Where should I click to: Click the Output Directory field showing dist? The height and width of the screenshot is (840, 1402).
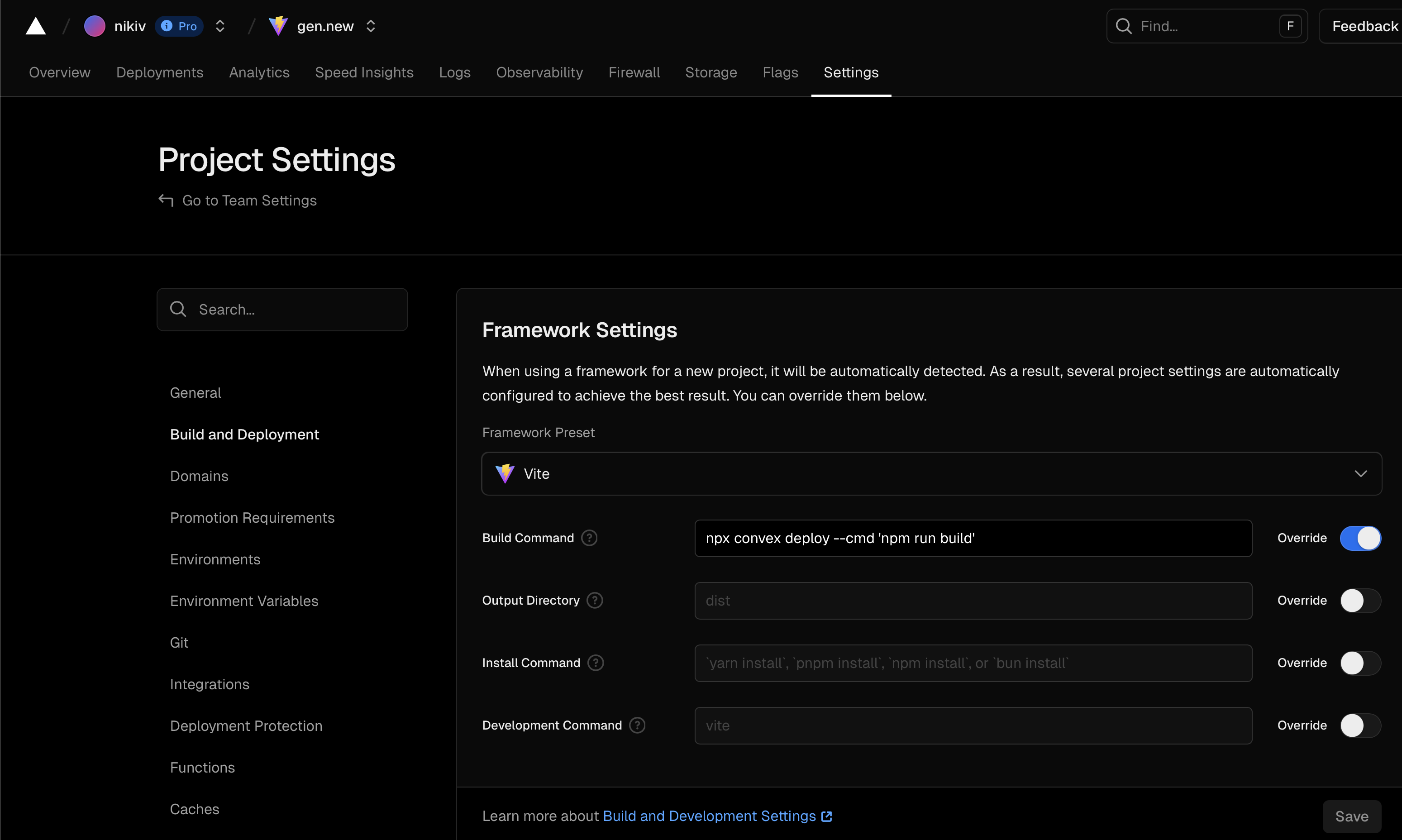(x=973, y=601)
